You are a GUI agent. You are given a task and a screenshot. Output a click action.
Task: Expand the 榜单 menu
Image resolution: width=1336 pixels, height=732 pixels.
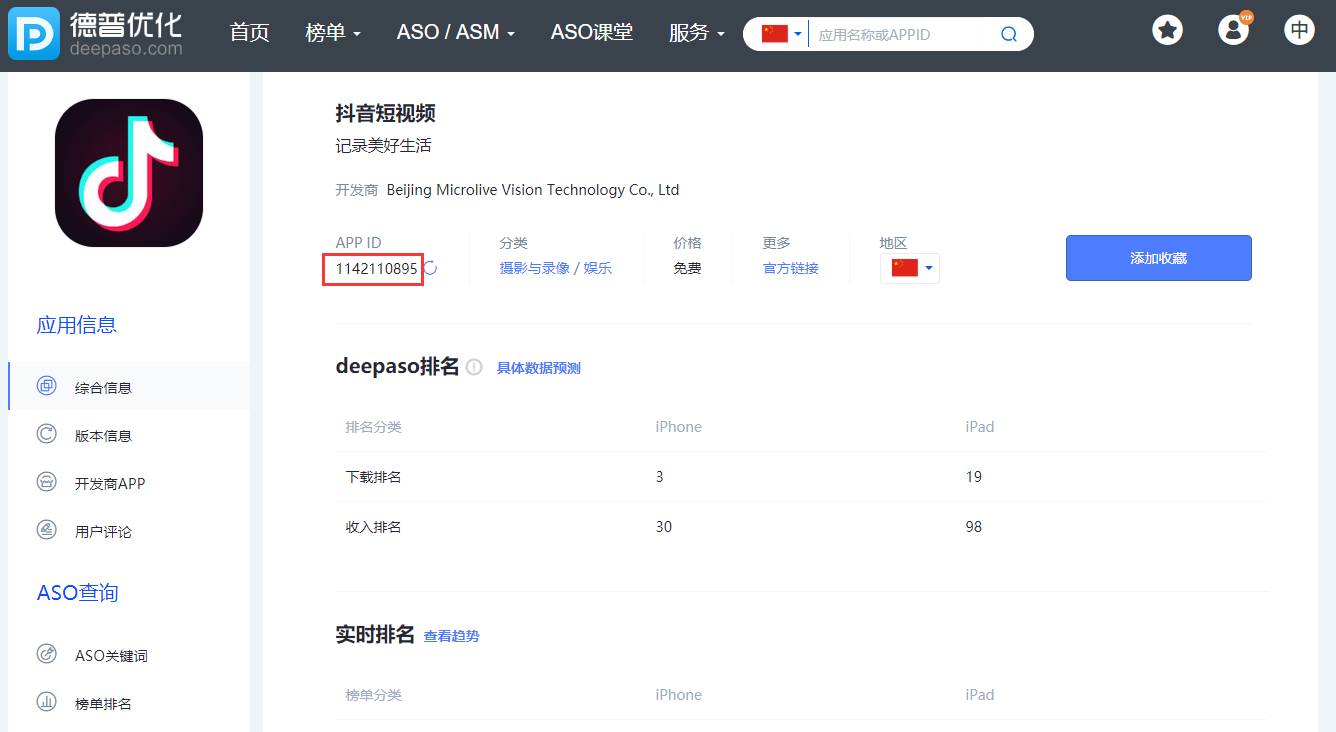tap(333, 32)
